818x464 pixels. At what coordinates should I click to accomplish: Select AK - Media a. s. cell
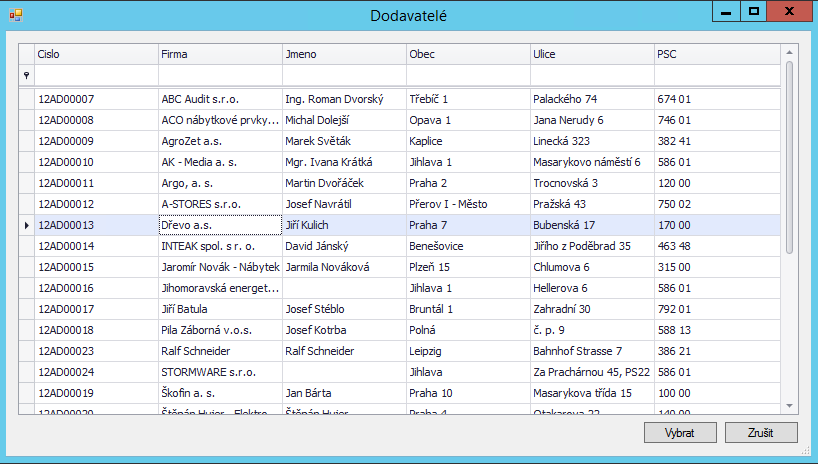220,162
